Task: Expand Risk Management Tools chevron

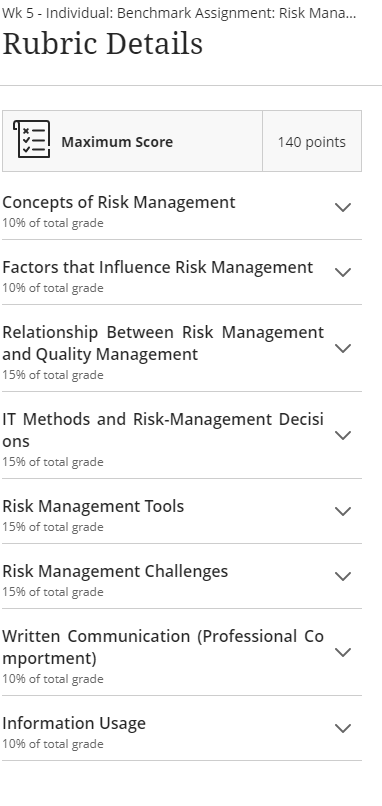Action: click(x=343, y=511)
